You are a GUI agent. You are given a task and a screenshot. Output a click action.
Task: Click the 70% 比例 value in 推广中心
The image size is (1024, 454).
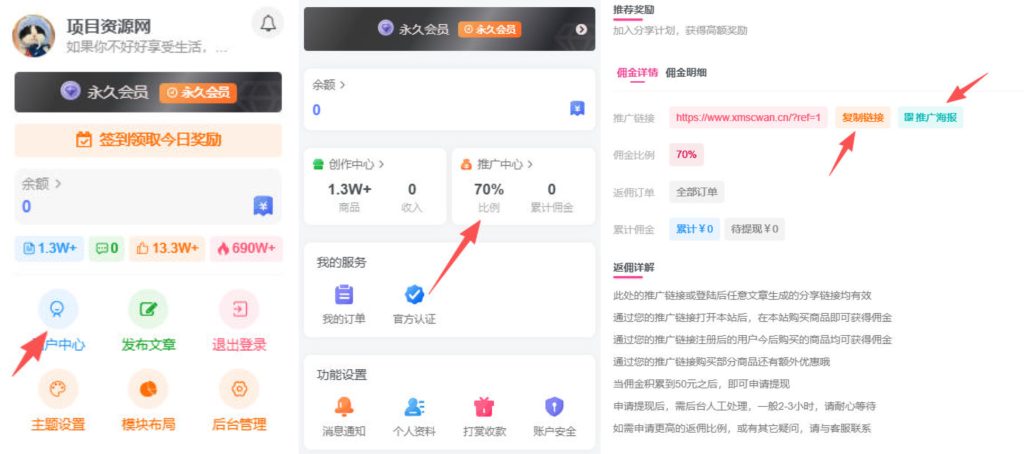click(x=488, y=189)
